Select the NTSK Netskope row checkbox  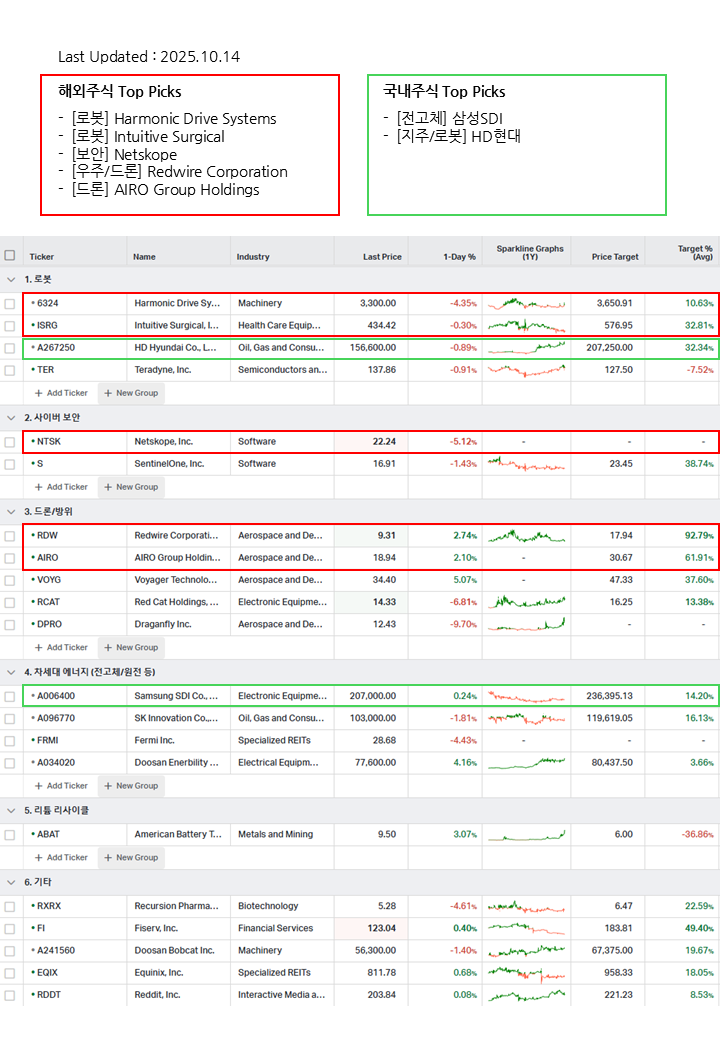(x=10, y=441)
